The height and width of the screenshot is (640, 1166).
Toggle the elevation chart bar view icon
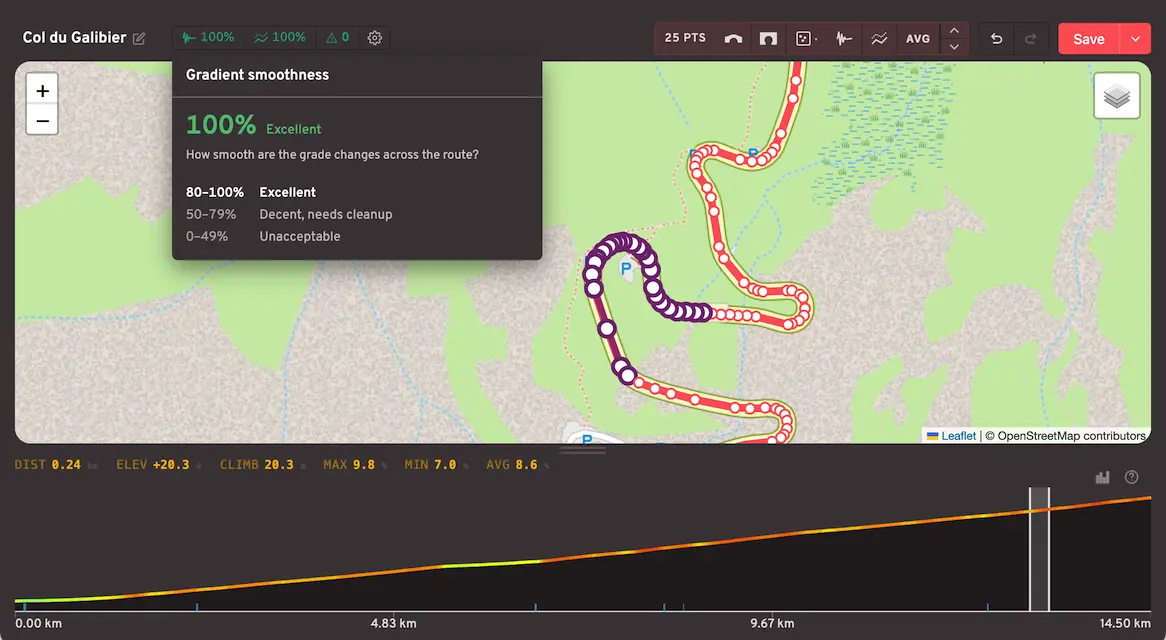pyautogui.click(x=1102, y=477)
